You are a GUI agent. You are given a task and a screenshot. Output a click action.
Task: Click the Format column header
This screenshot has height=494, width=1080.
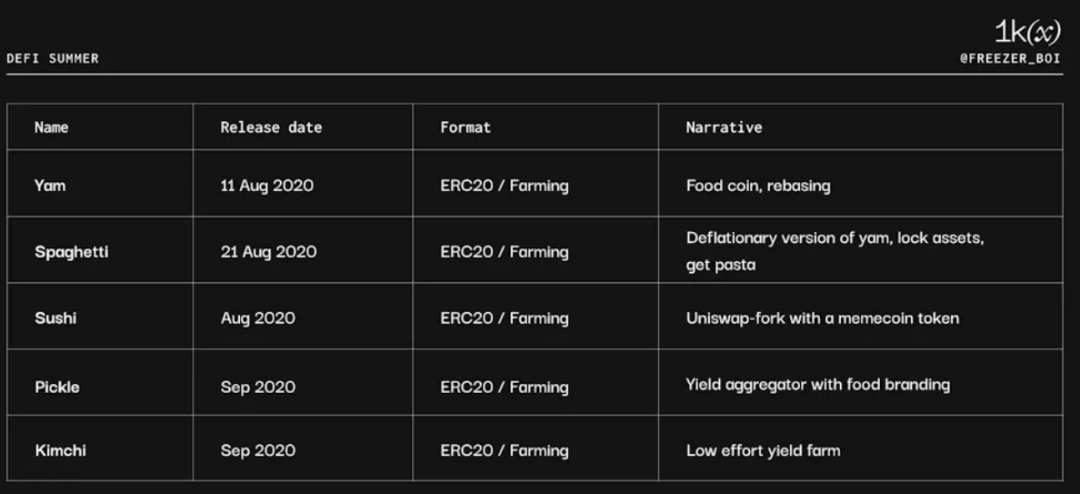pos(466,127)
